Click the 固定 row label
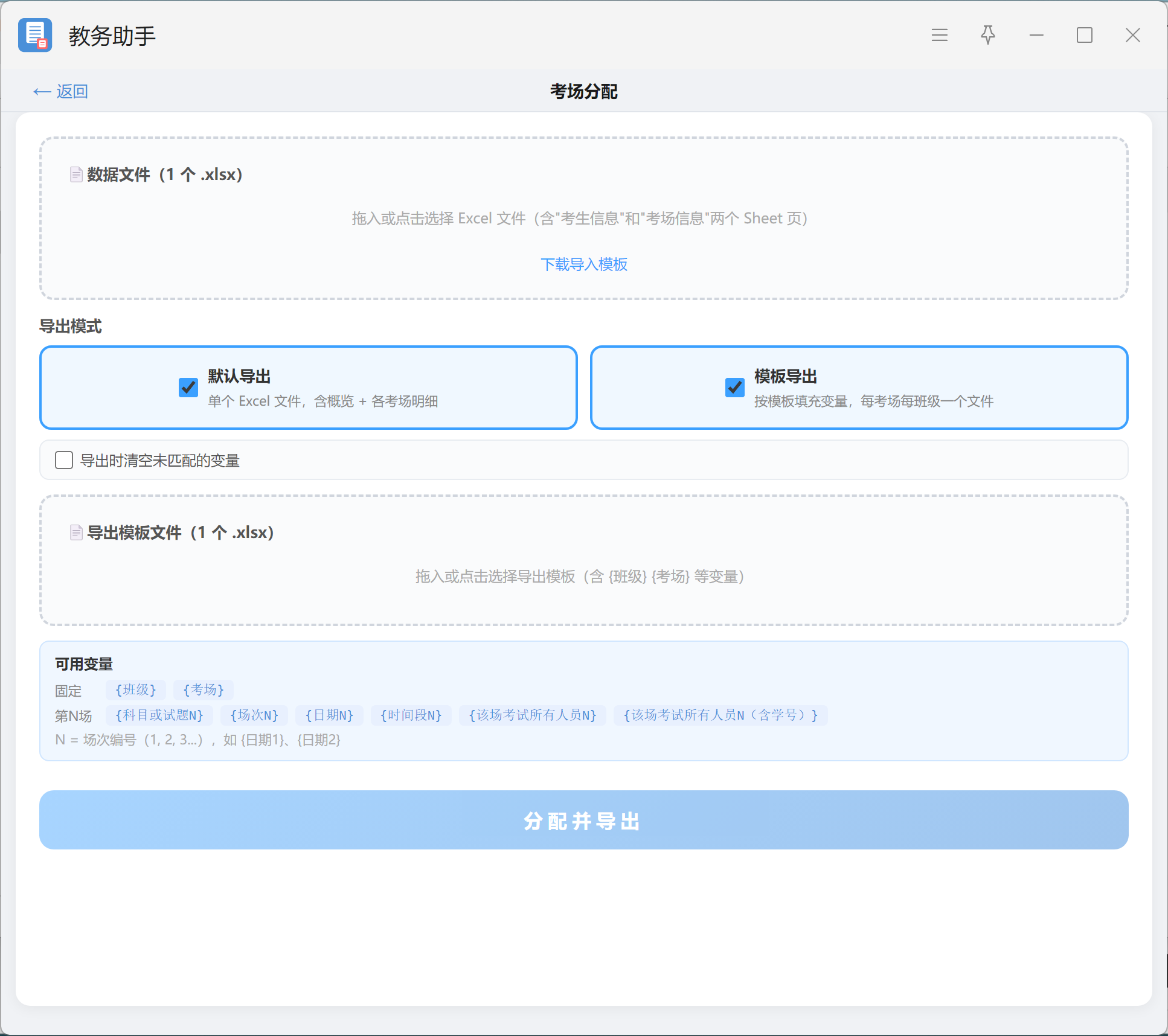The image size is (1168, 1036). tap(68, 691)
